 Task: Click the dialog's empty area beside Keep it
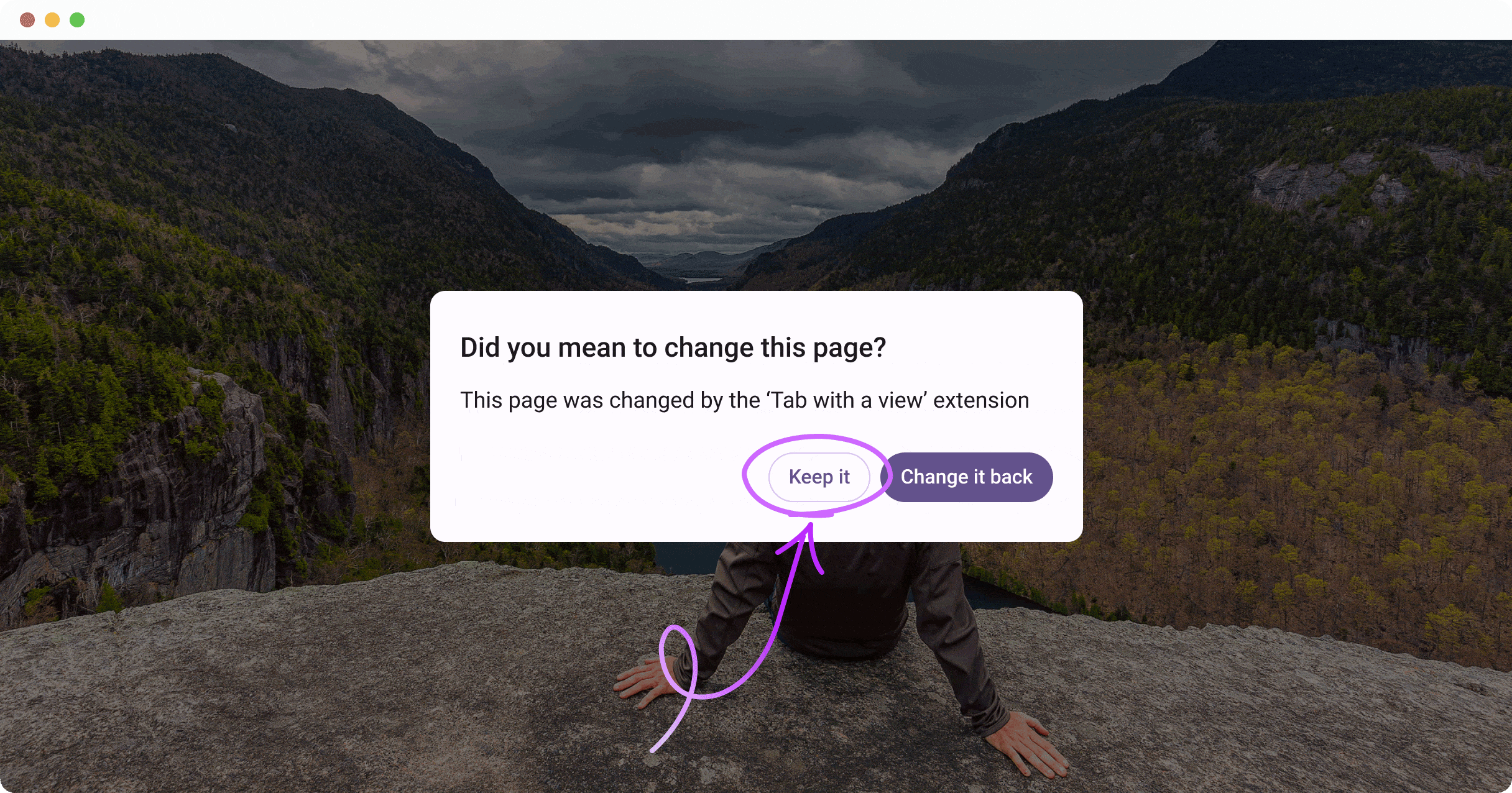[x=597, y=477]
